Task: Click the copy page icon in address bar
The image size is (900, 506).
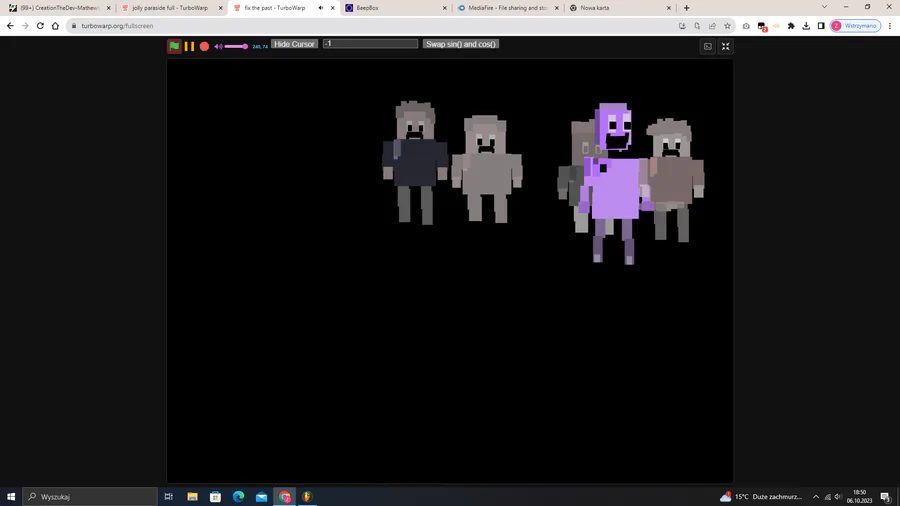Action: pos(697,26)
